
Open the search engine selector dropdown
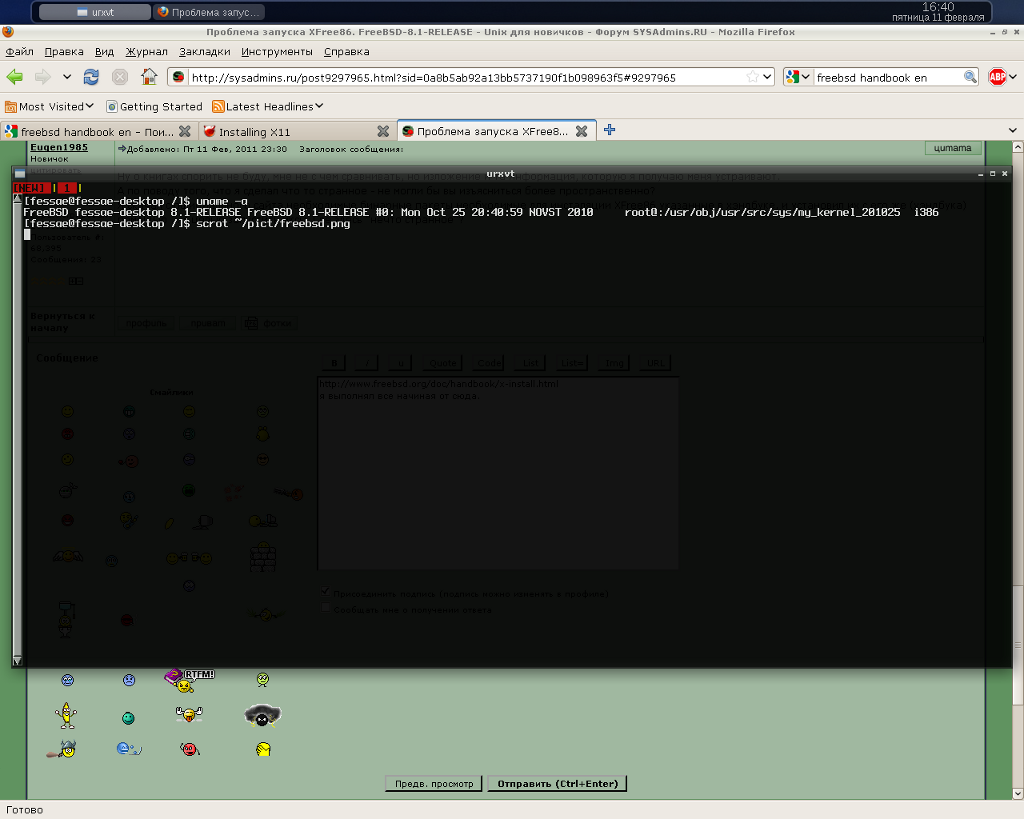coord(797,77)
